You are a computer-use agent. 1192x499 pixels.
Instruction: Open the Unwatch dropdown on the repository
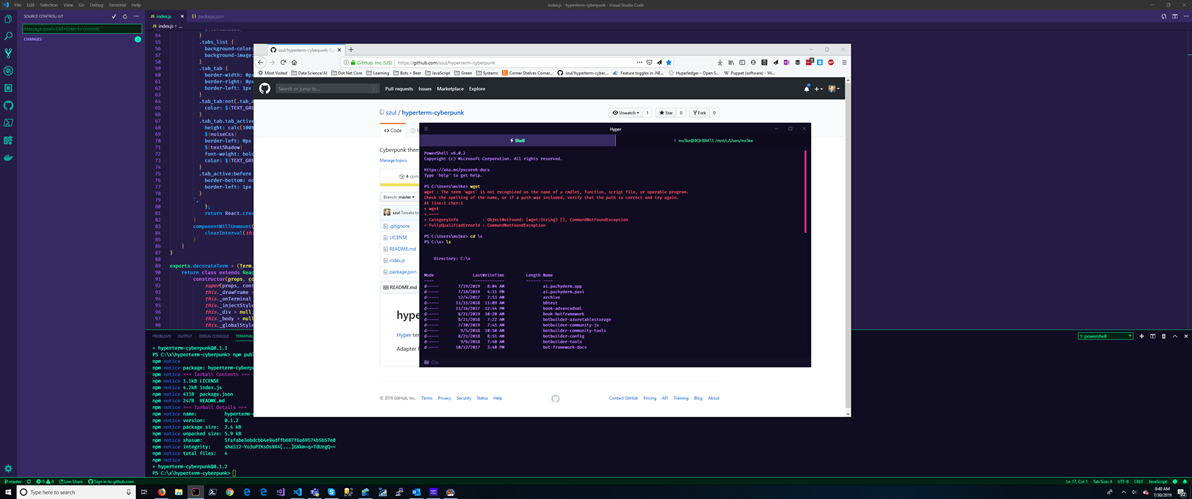[x=626, y=113]
